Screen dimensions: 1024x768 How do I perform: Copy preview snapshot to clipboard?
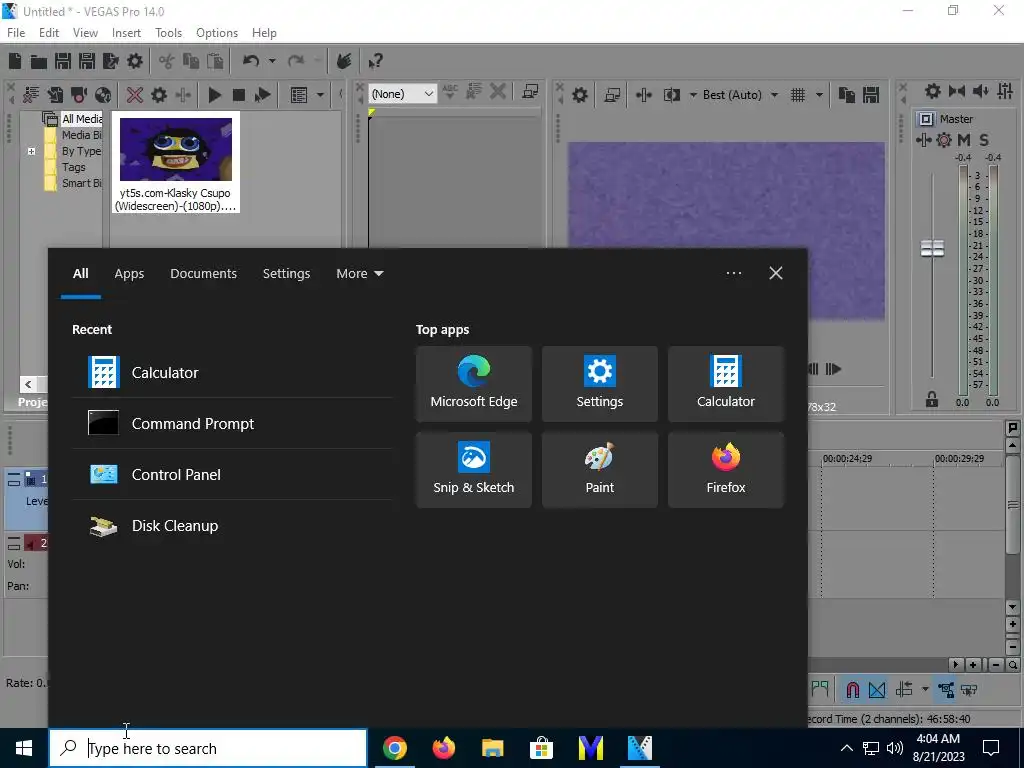pos(847,95)
